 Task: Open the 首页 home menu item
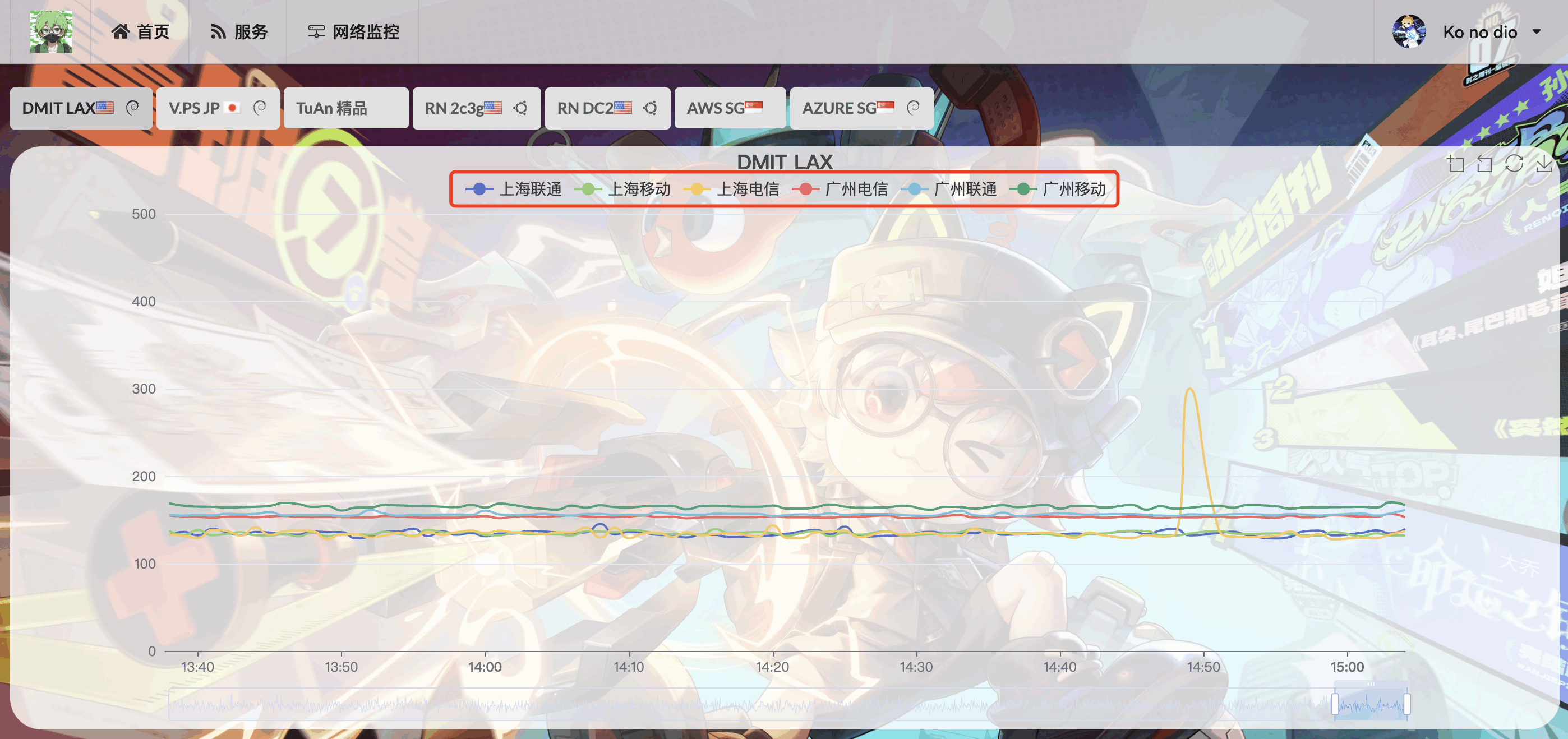(x=140, y=31)
